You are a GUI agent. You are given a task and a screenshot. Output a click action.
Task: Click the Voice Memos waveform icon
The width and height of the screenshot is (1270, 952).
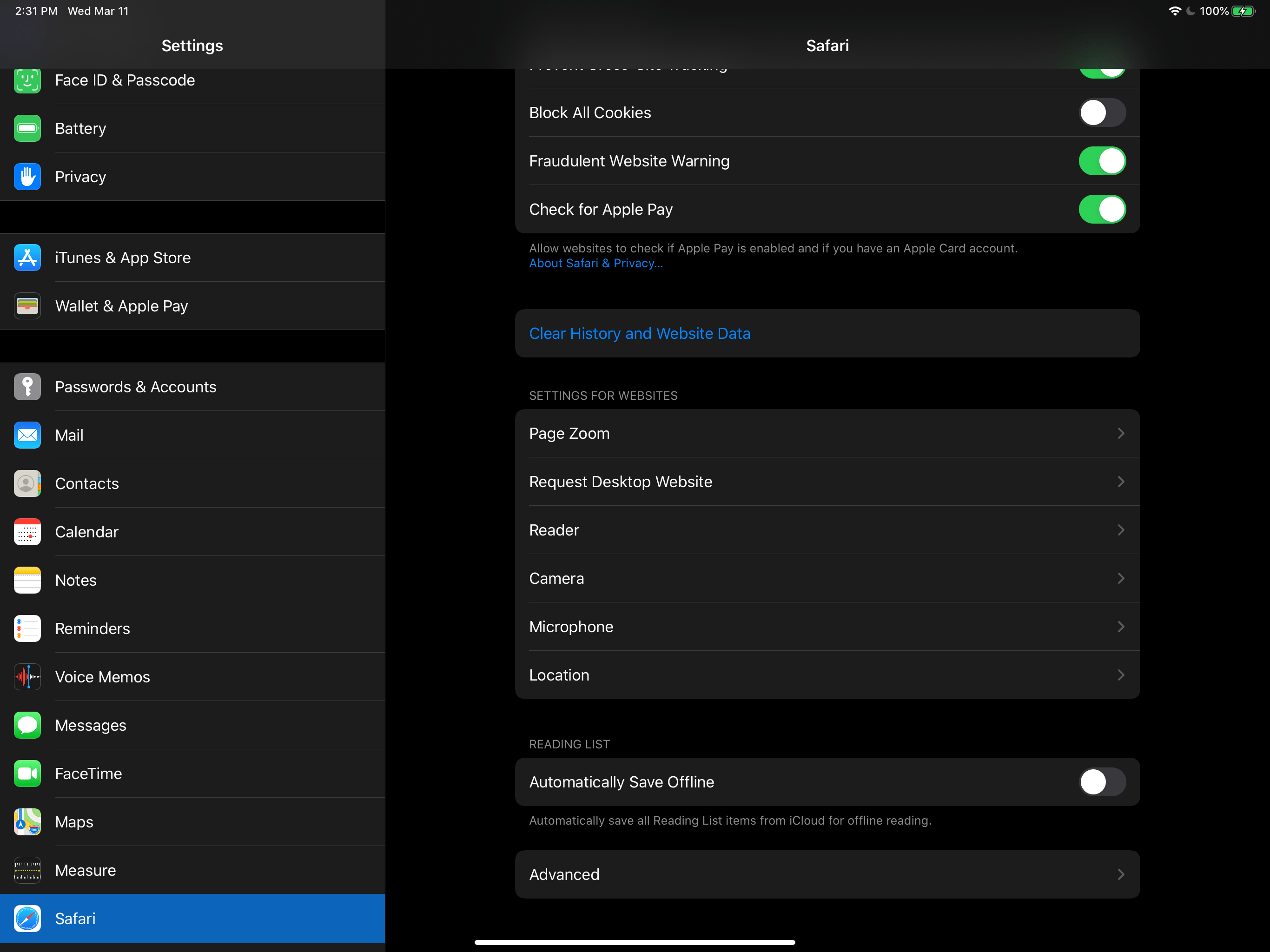coord(27,677)
